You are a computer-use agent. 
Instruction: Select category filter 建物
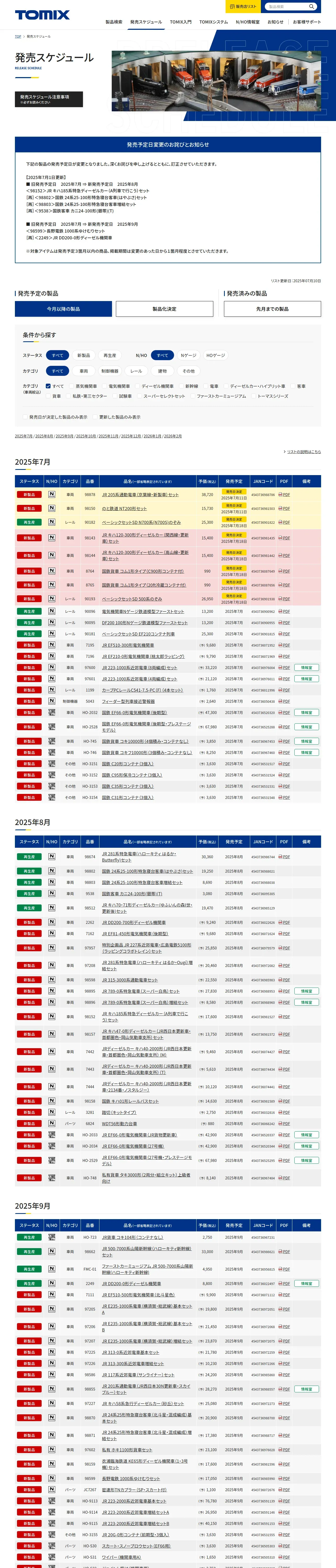[162, 371]
